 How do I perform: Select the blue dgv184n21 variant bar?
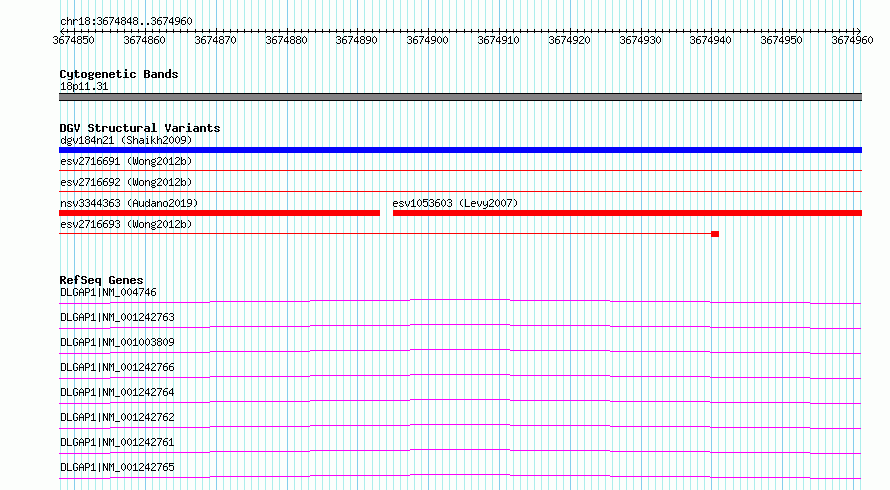tap(460, 150)
